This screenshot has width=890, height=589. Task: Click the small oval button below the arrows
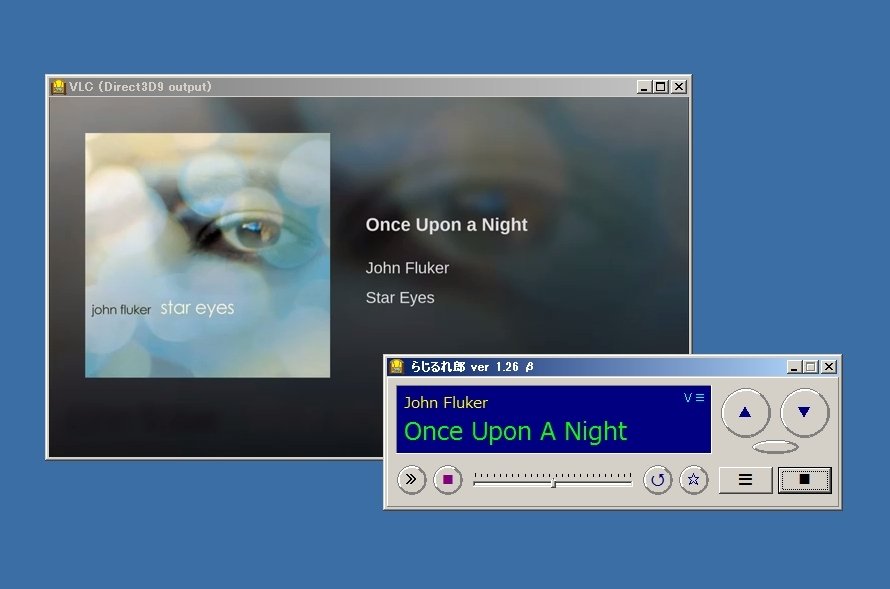click(x=775, y=447)
